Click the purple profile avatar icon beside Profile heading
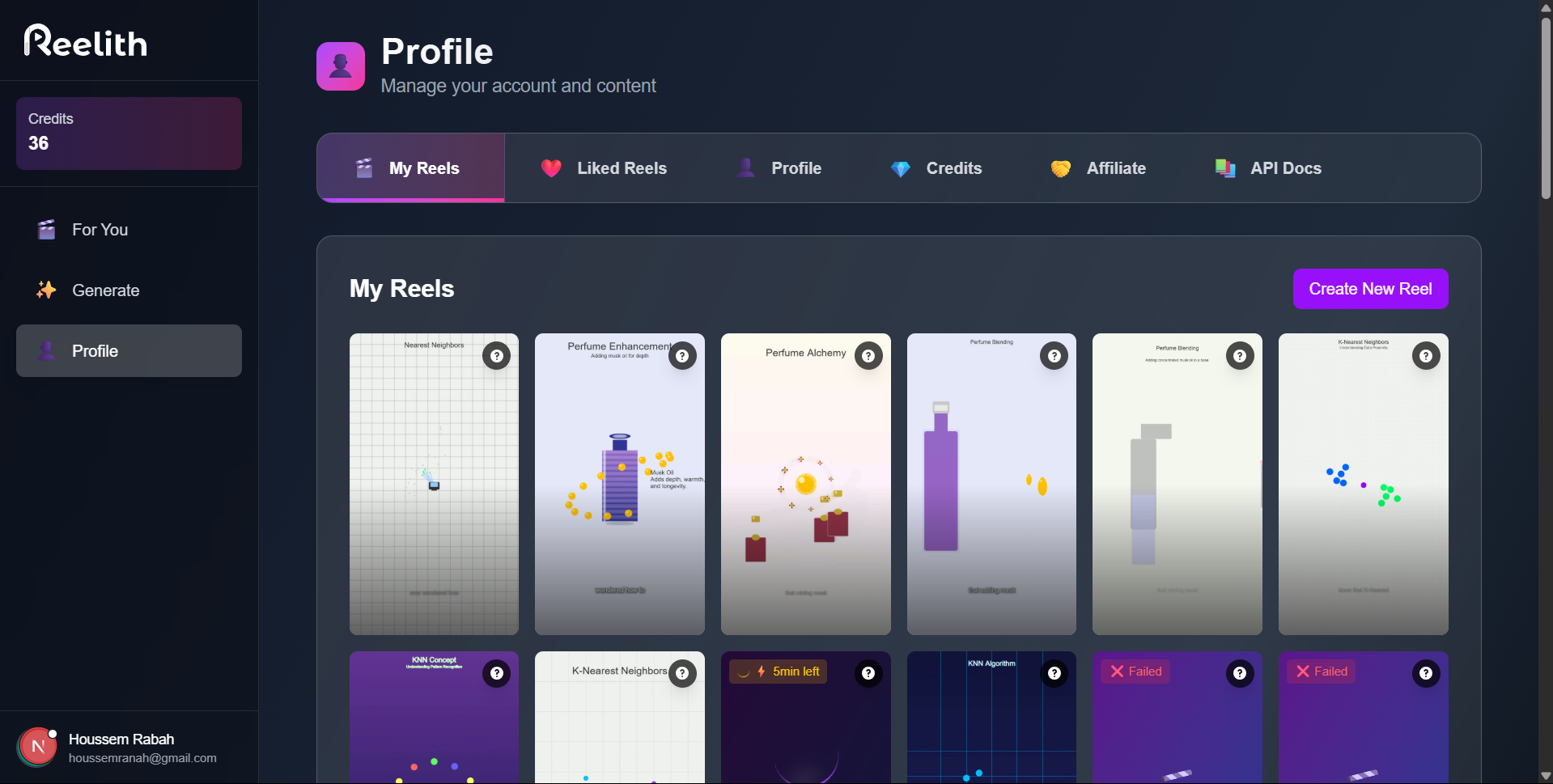This screenshot has width=1553, height=784. point(341,66)
